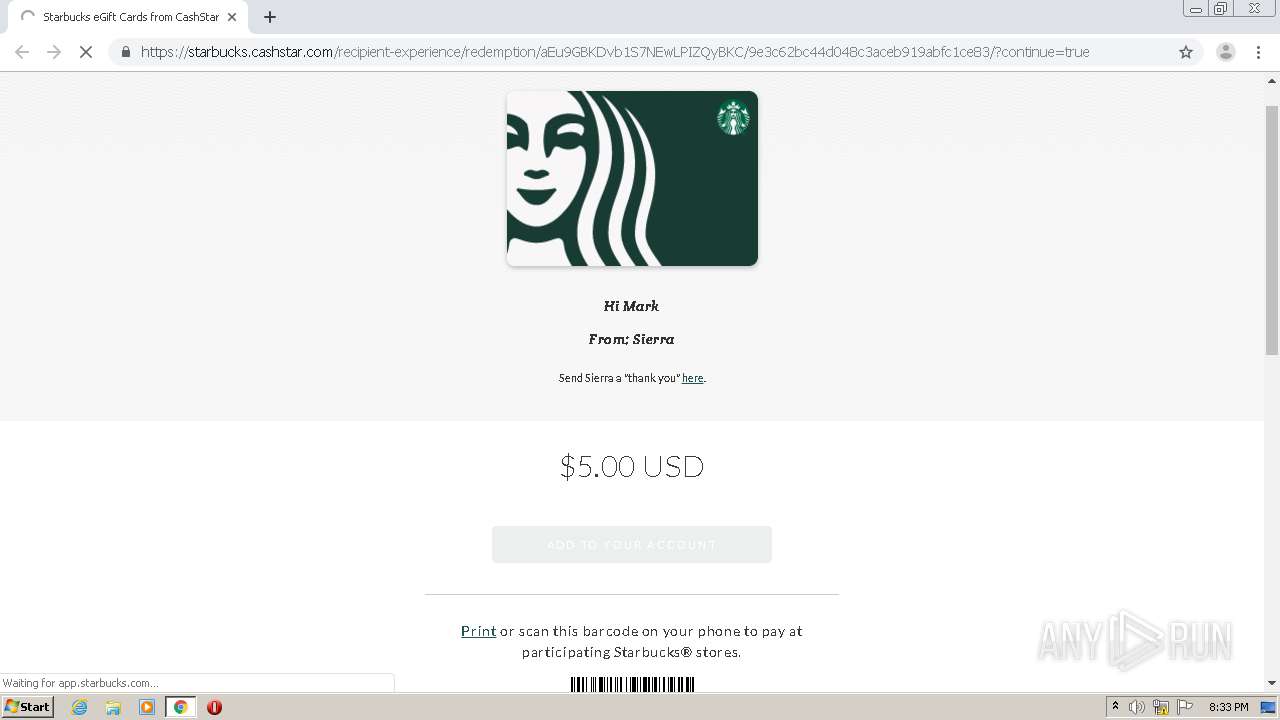The height and width of the screenshot is (720, 1280).
Task: Show hidden system tray icons
Action: 1115,707
